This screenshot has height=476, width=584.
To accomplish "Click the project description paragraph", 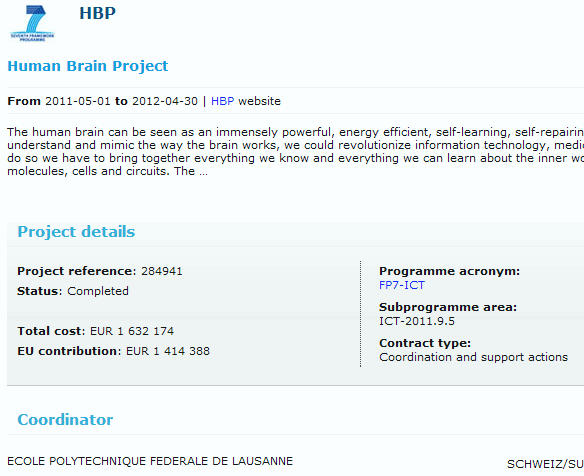I will pos(295,152).
